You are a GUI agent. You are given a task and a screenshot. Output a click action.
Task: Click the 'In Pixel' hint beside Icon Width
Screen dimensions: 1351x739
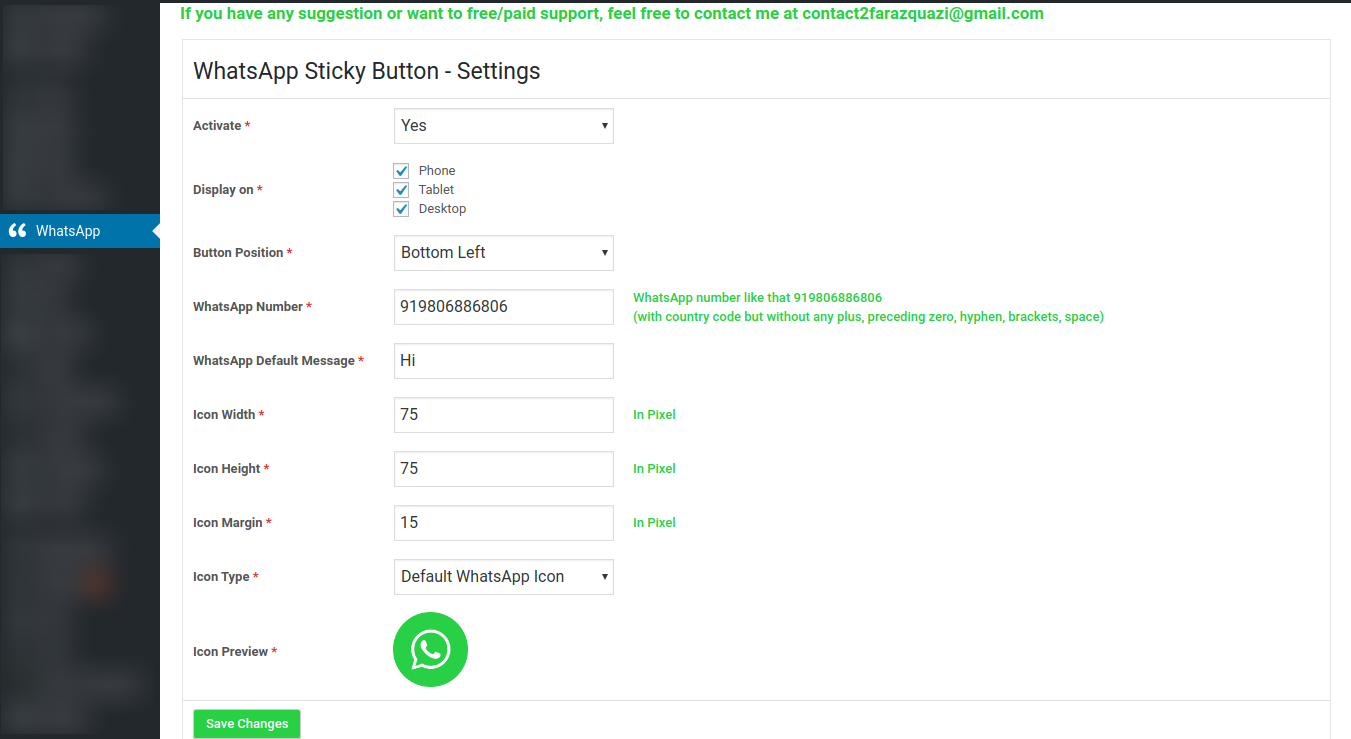[654, 415]
